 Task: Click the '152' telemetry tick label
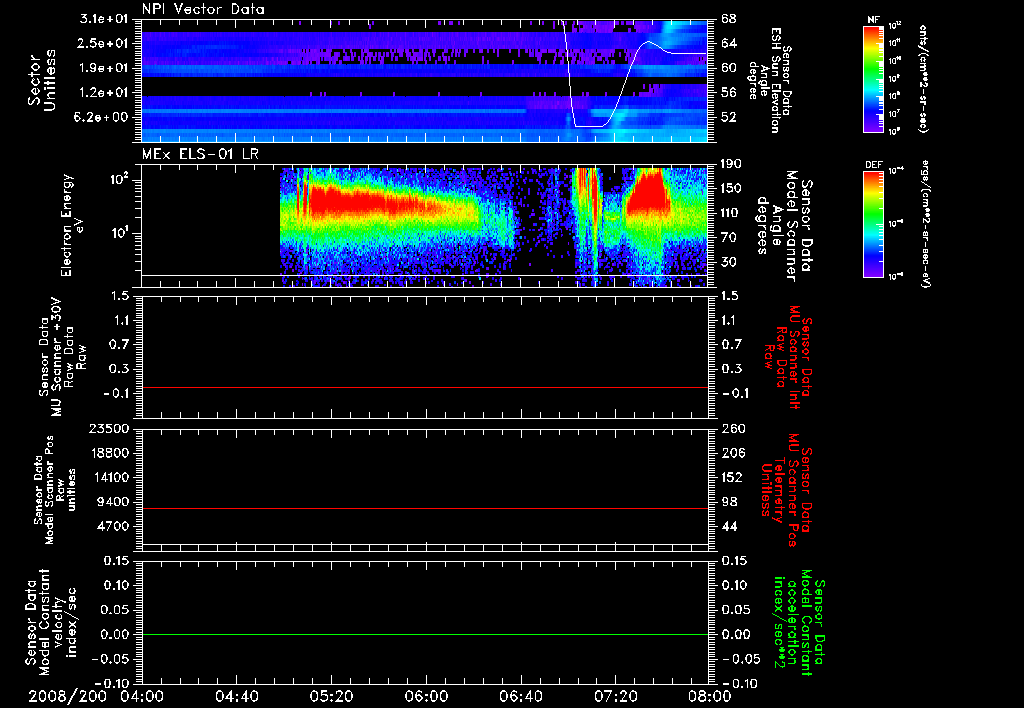733,477
